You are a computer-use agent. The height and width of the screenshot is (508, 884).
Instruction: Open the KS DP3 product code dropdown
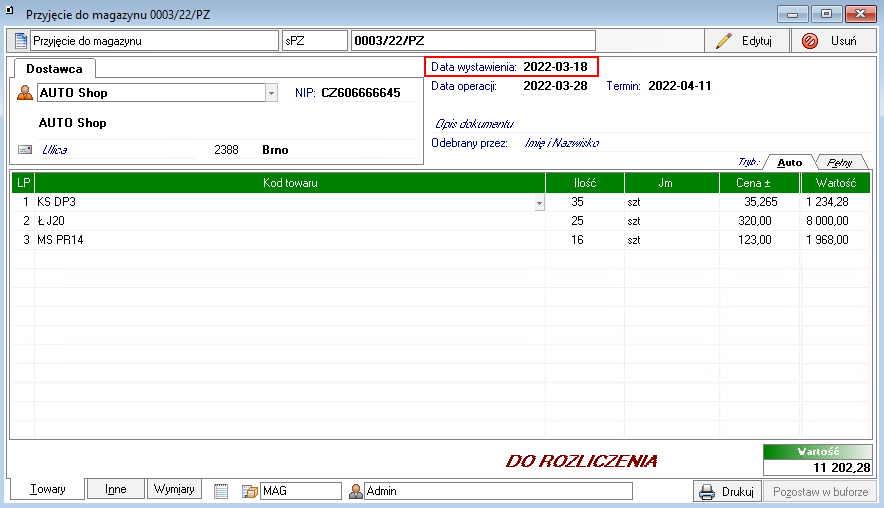click(x=539, y=202)
